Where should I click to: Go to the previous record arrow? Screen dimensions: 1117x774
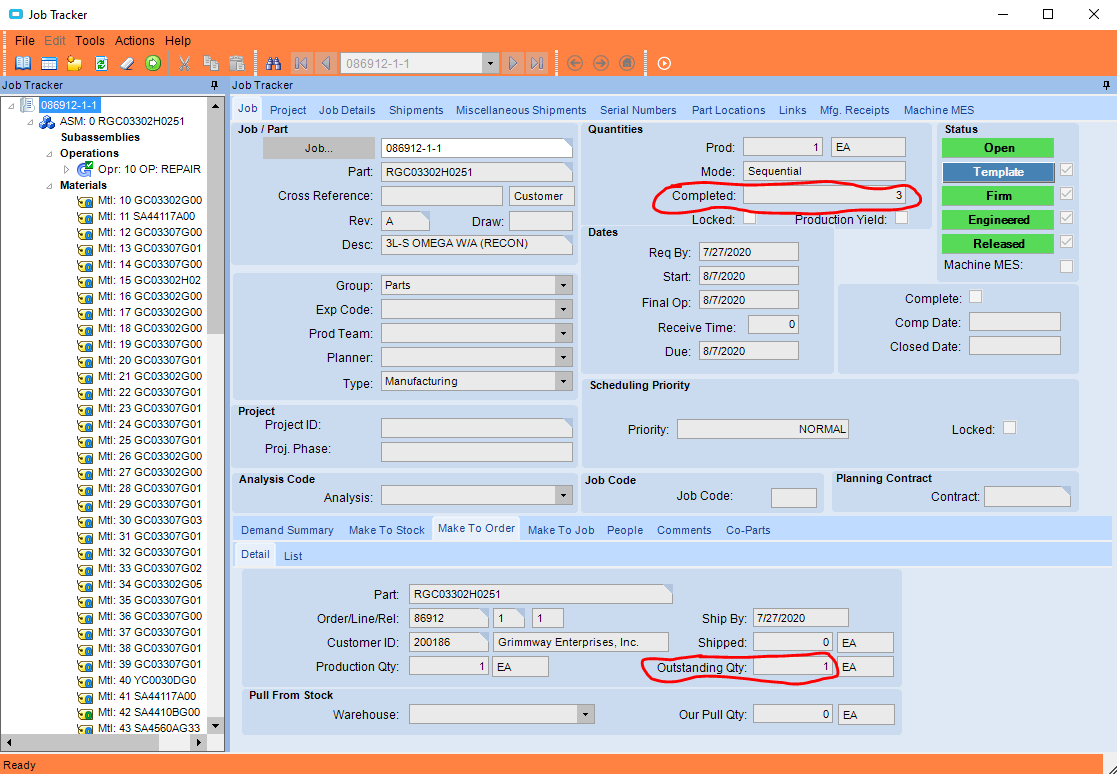pos(326,63)
